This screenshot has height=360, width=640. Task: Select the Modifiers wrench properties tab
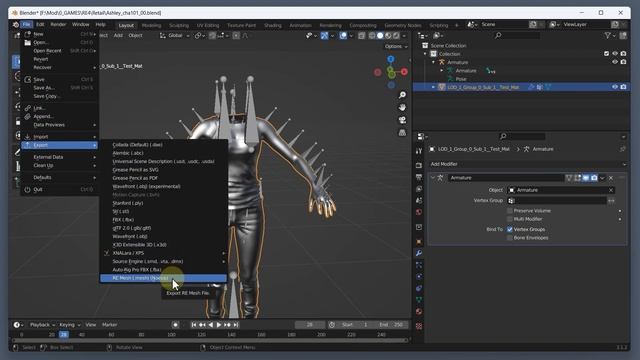(x=419, y=253)
